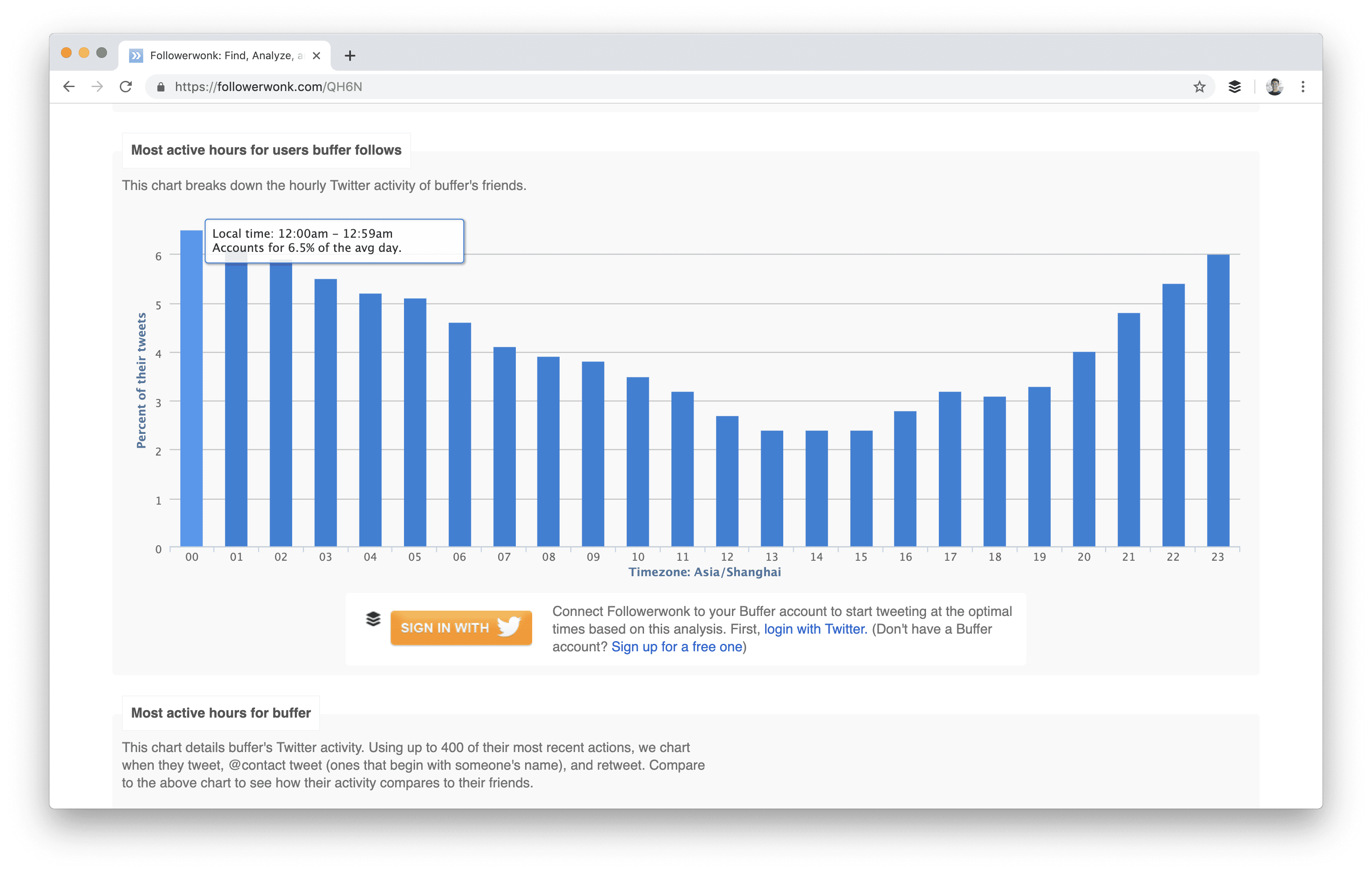Click 'Percent of their tweets' axis label
Screen dimensions: 1372x874
pos(141,380)
